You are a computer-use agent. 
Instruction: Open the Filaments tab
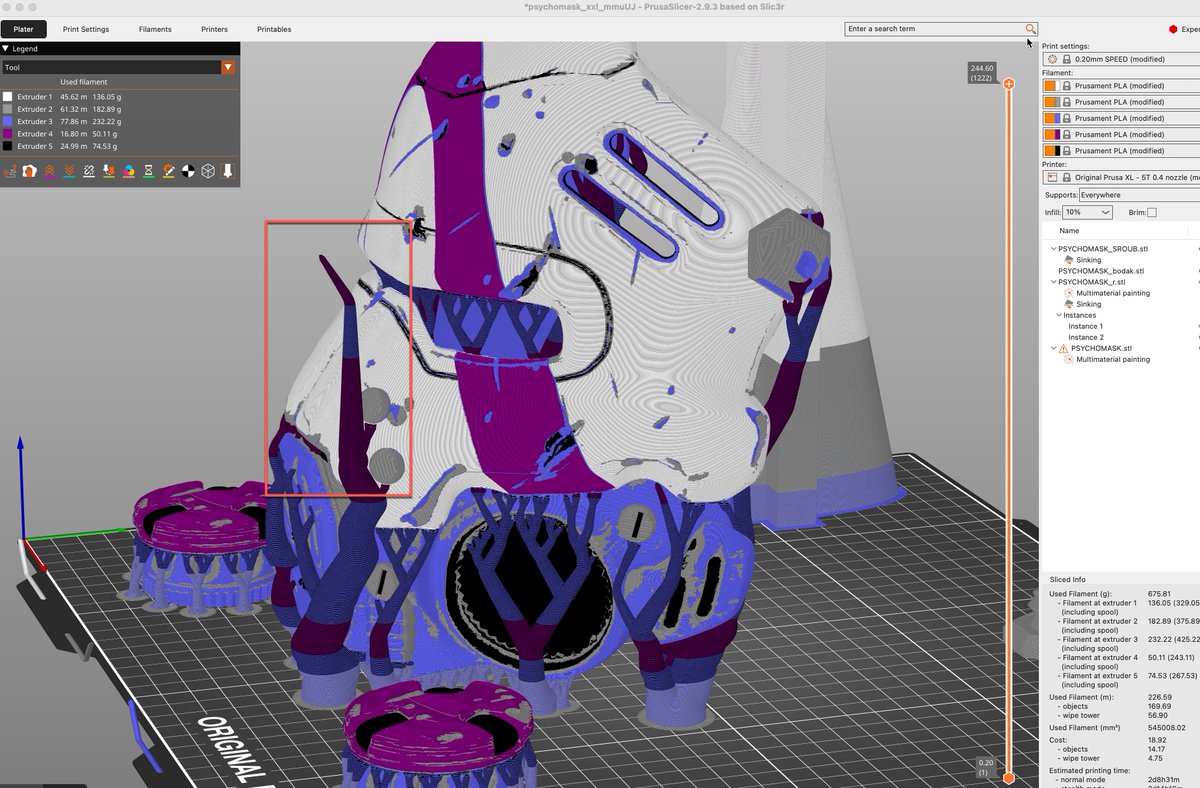[155, 29]
